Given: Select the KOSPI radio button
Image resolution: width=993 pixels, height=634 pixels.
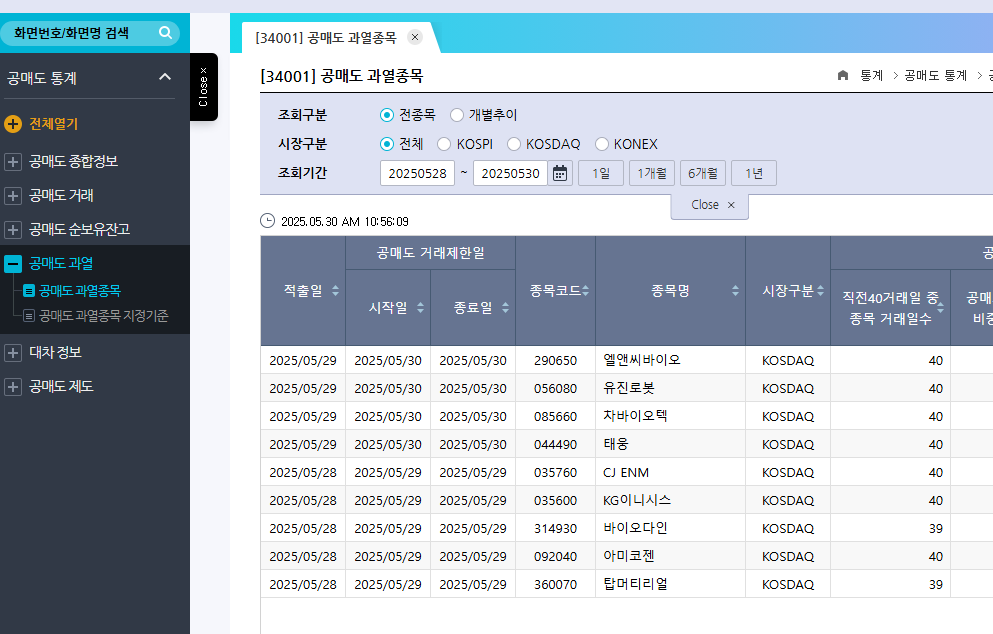Looking at the screenshot, I should (x=444, y=144).
